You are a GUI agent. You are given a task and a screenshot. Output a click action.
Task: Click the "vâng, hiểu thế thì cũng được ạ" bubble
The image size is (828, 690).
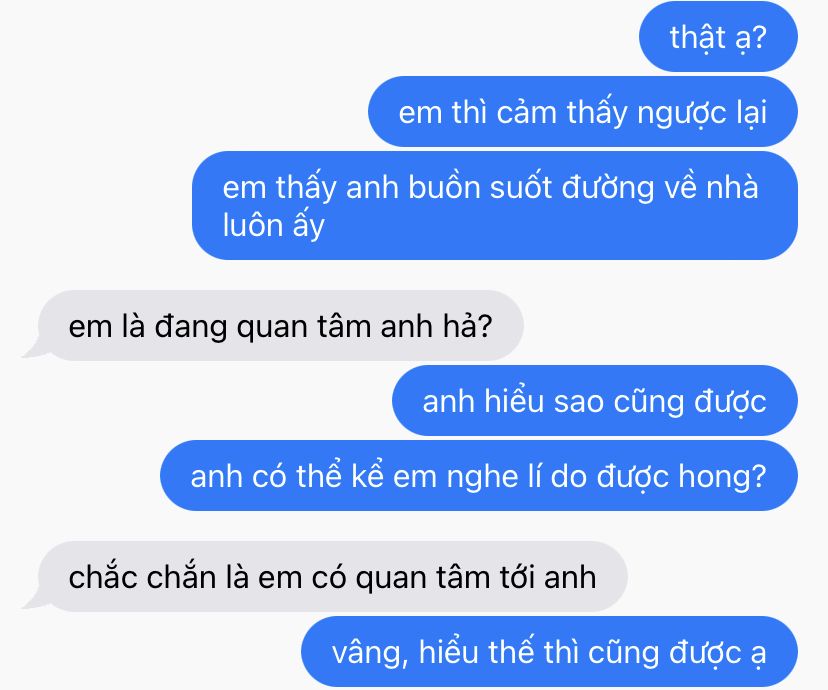[549, 651]
